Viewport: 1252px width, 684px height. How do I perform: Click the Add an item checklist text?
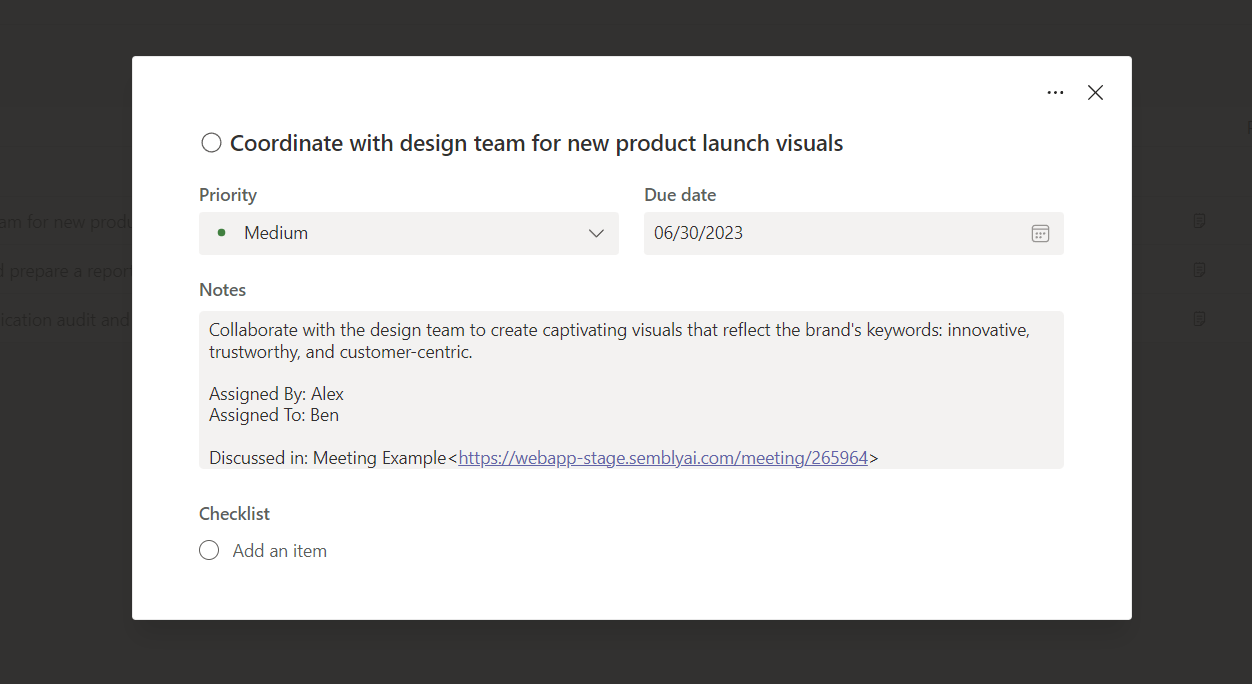click(279, 550)
